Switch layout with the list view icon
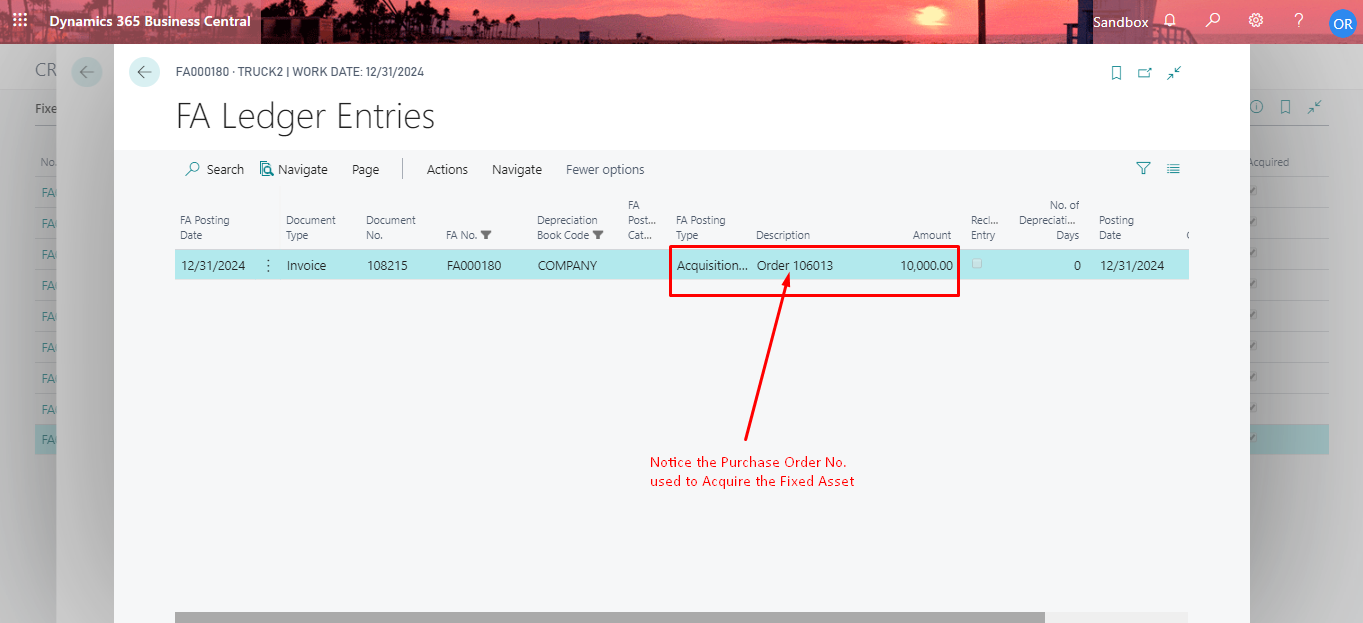 tap(1173, 169)
